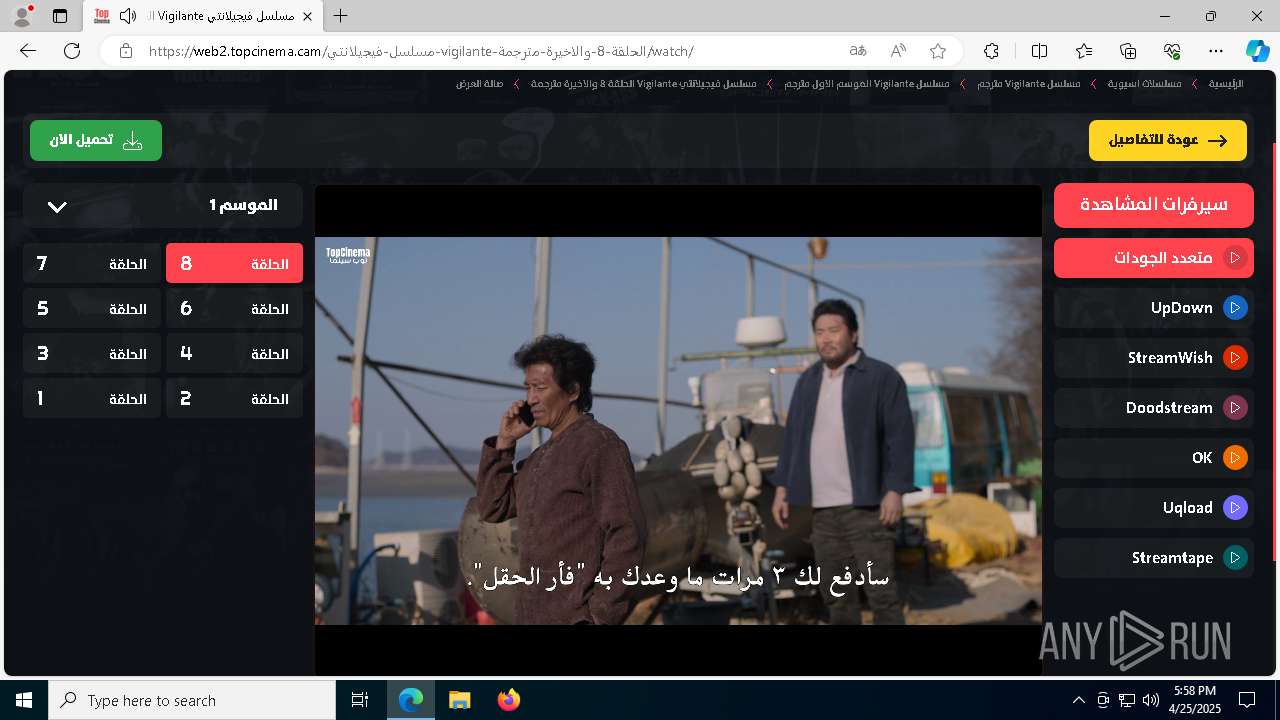Open Browser essentials icon

coord(1172,51)
